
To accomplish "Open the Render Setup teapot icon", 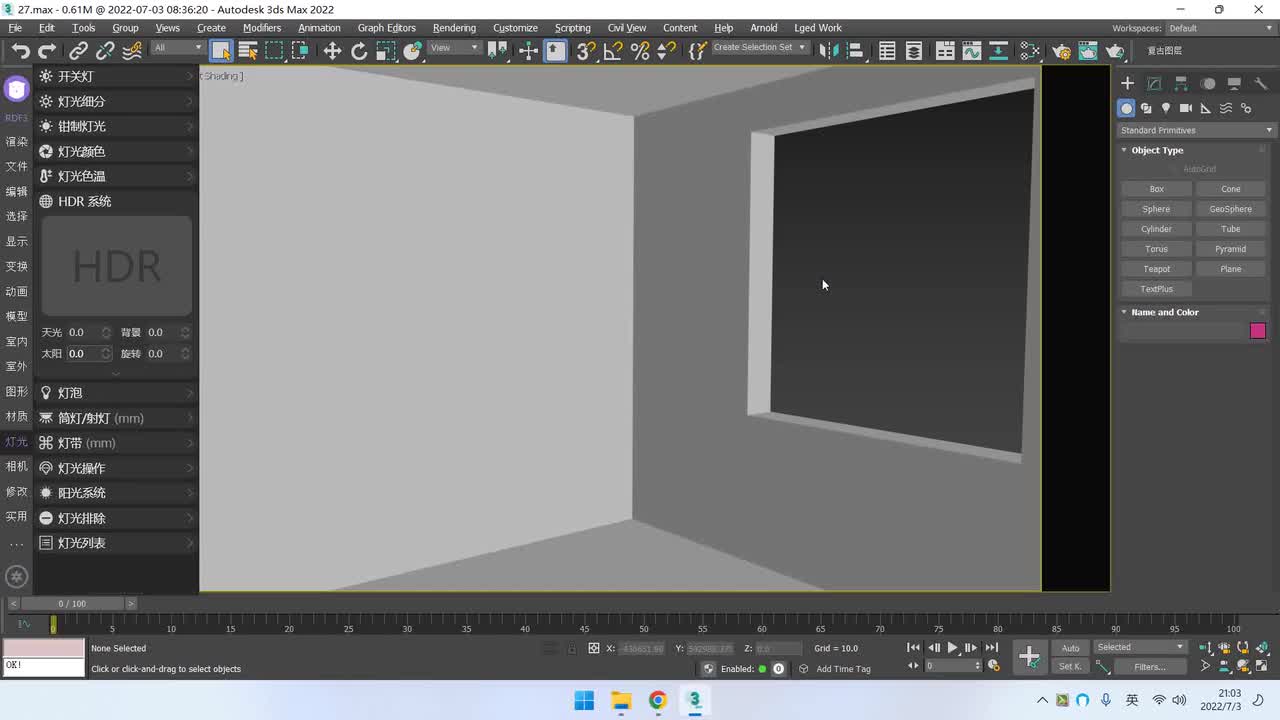I will click(1062, 51).
